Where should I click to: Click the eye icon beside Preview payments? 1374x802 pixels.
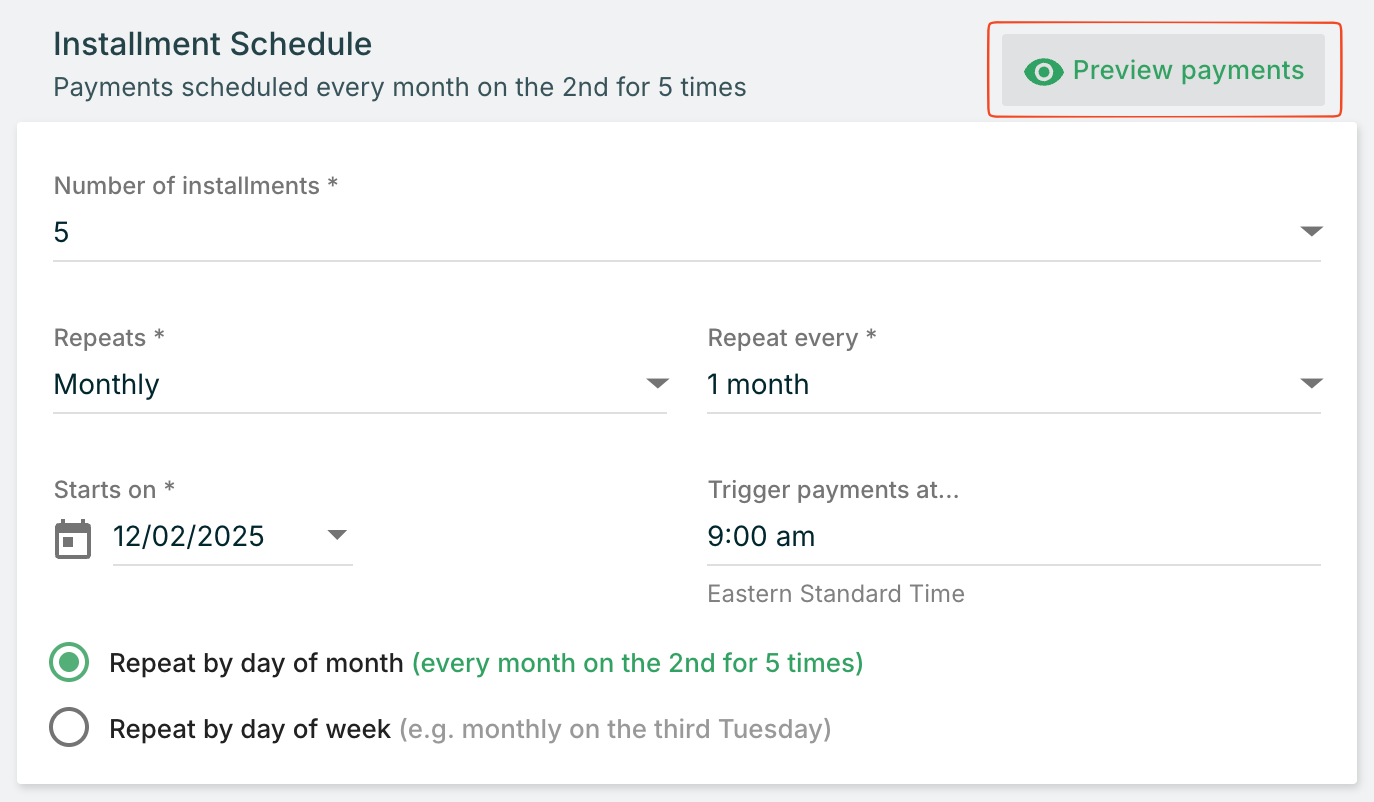(x=1043, y=71)
